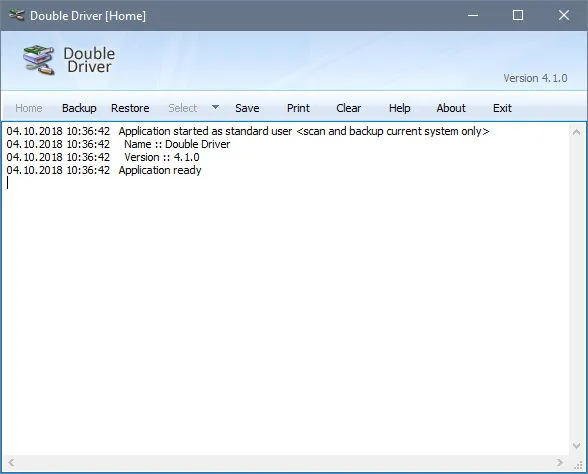Viewport: 588px width, 474px height.
Task: Click the vertical scrollbar up arrow
Action: pos(576,132)
